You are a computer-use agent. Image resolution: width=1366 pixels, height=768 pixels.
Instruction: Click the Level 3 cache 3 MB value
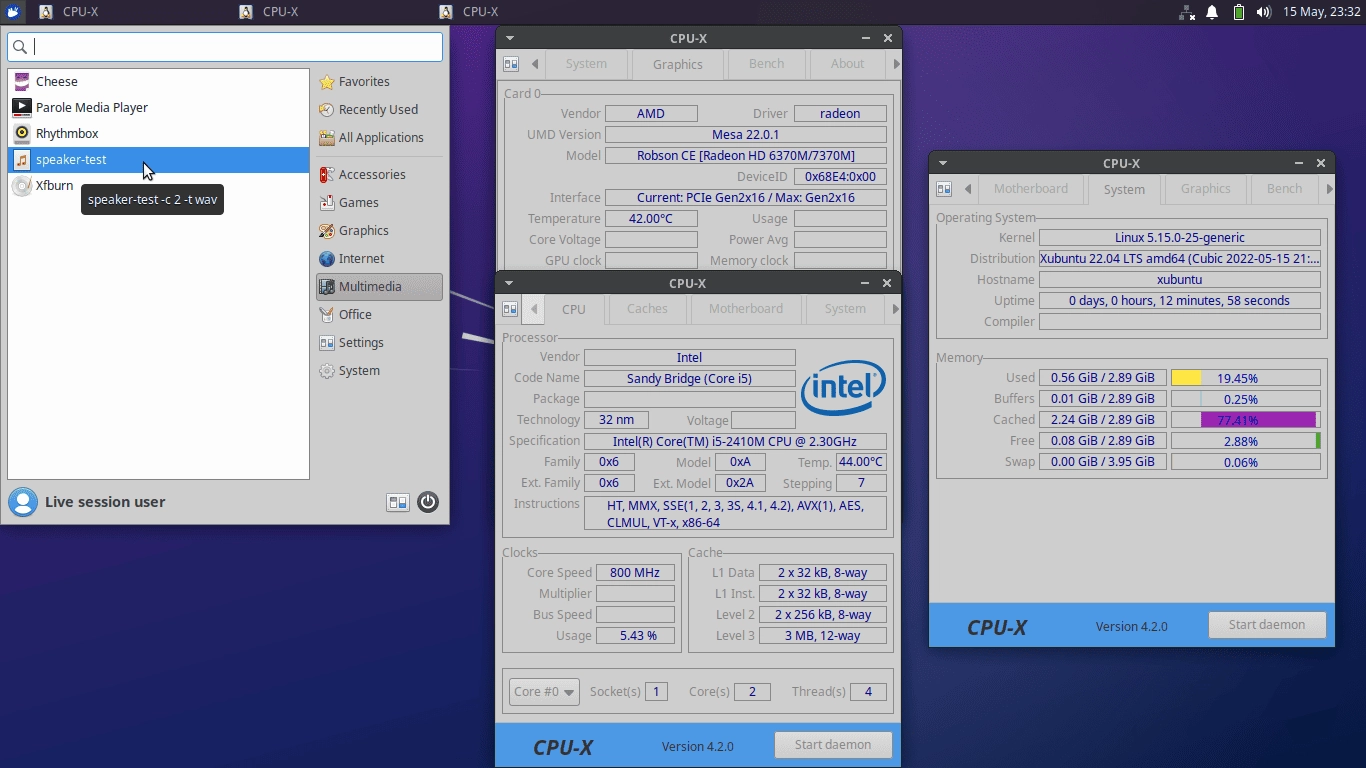(x=823, y=636)
